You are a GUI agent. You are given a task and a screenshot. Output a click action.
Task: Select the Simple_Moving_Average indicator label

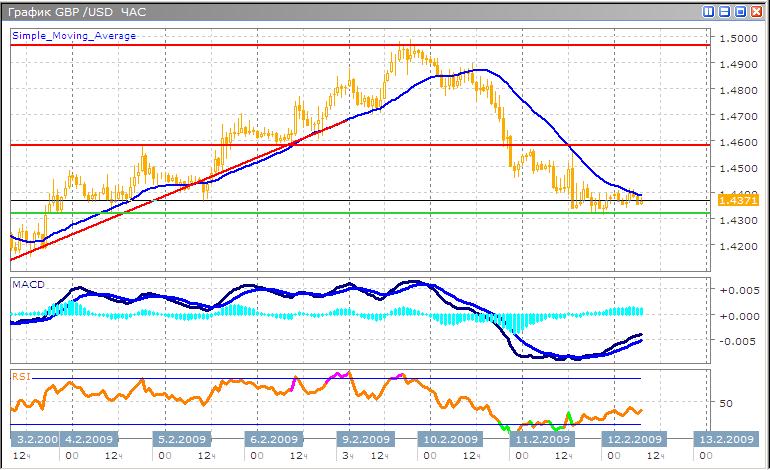[x=74, y=36]
